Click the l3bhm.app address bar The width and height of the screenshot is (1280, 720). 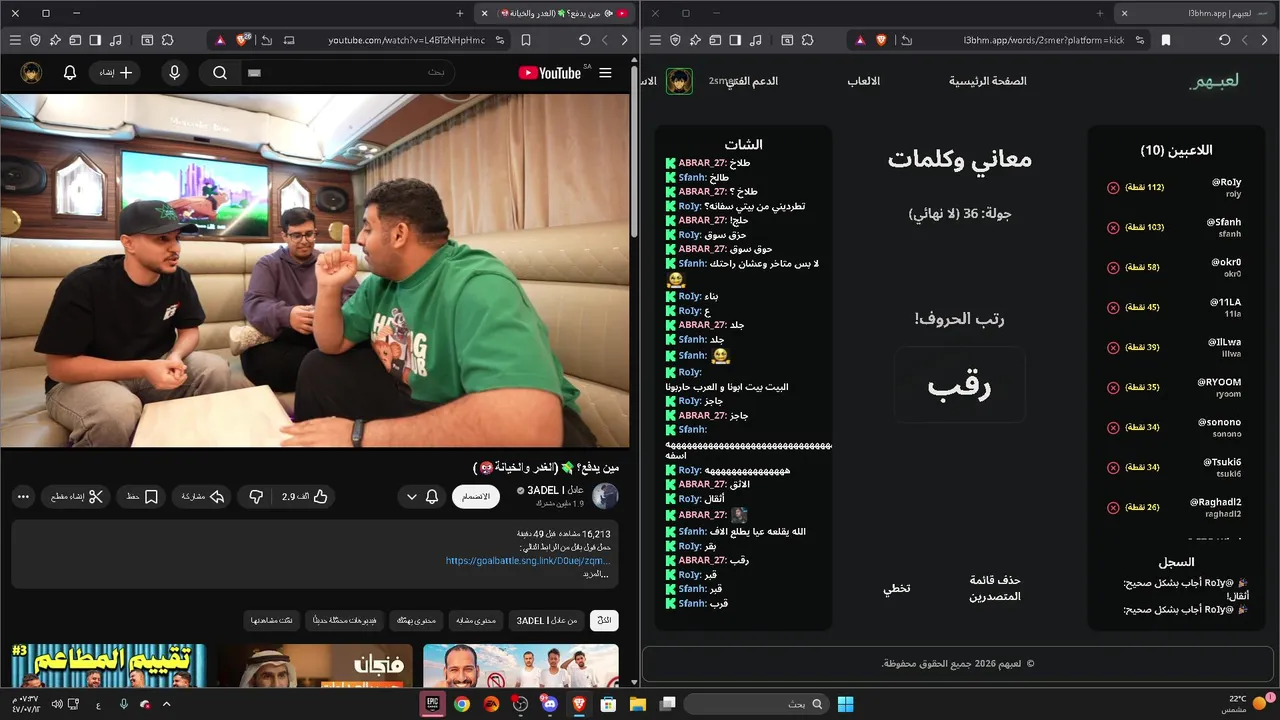(1043, 40)
